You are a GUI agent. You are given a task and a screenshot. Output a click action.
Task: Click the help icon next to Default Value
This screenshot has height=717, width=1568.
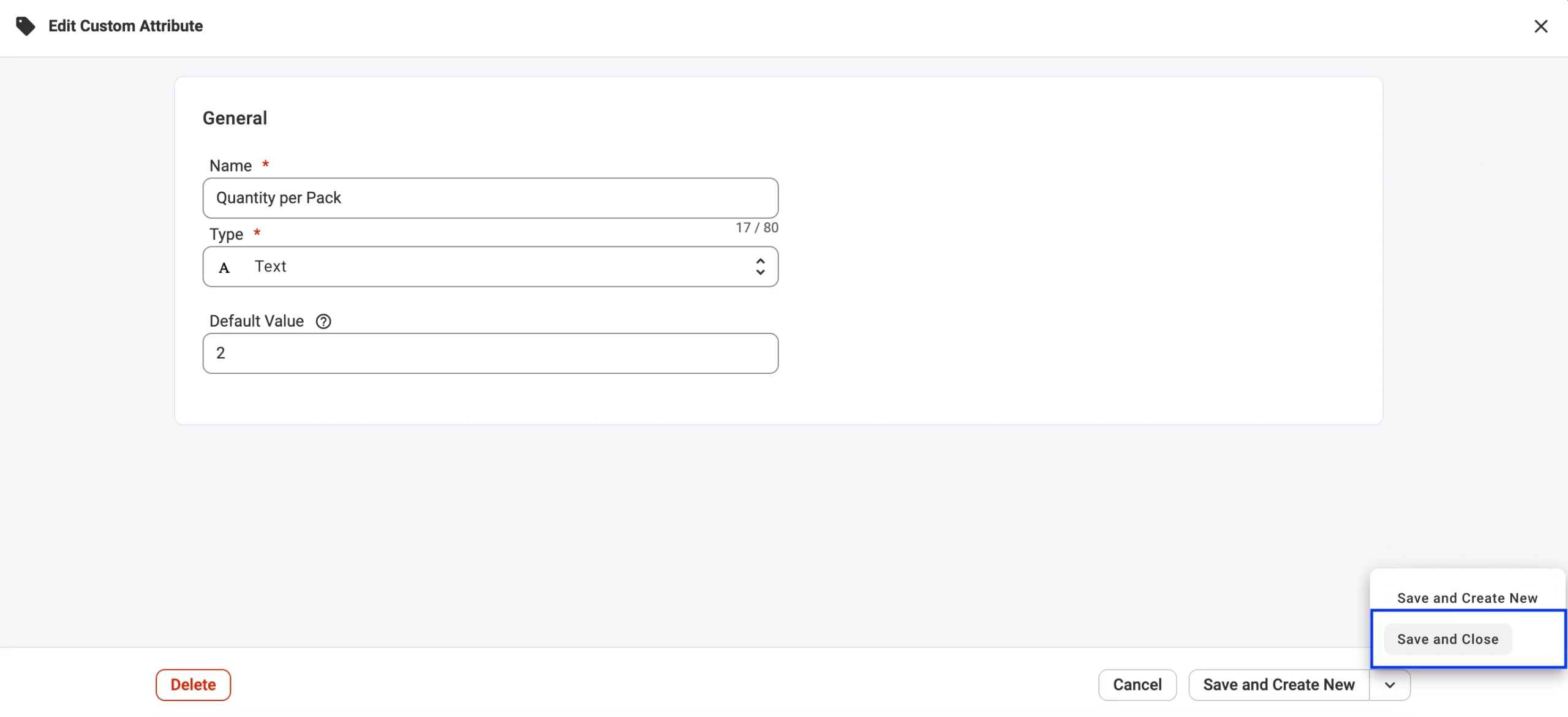click(x=323, y=321)
